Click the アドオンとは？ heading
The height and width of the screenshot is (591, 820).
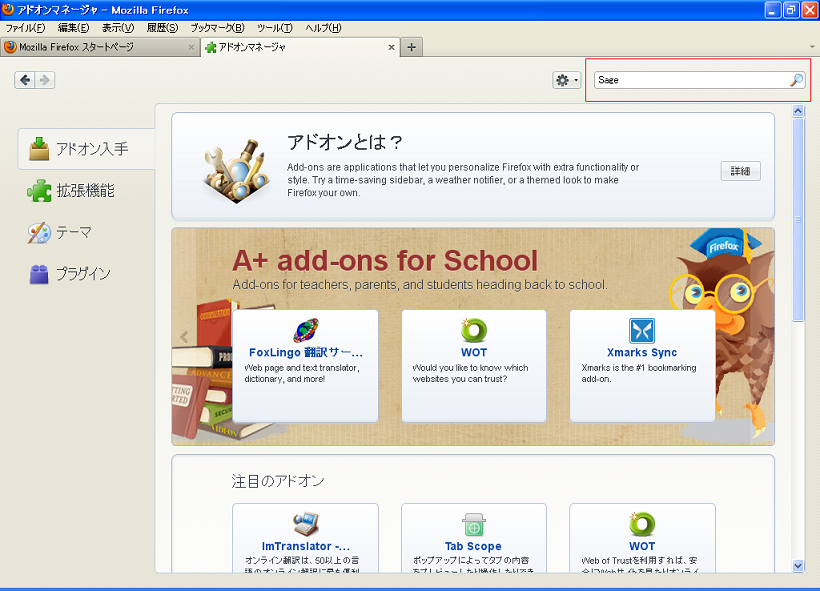(x=345, y=142)
